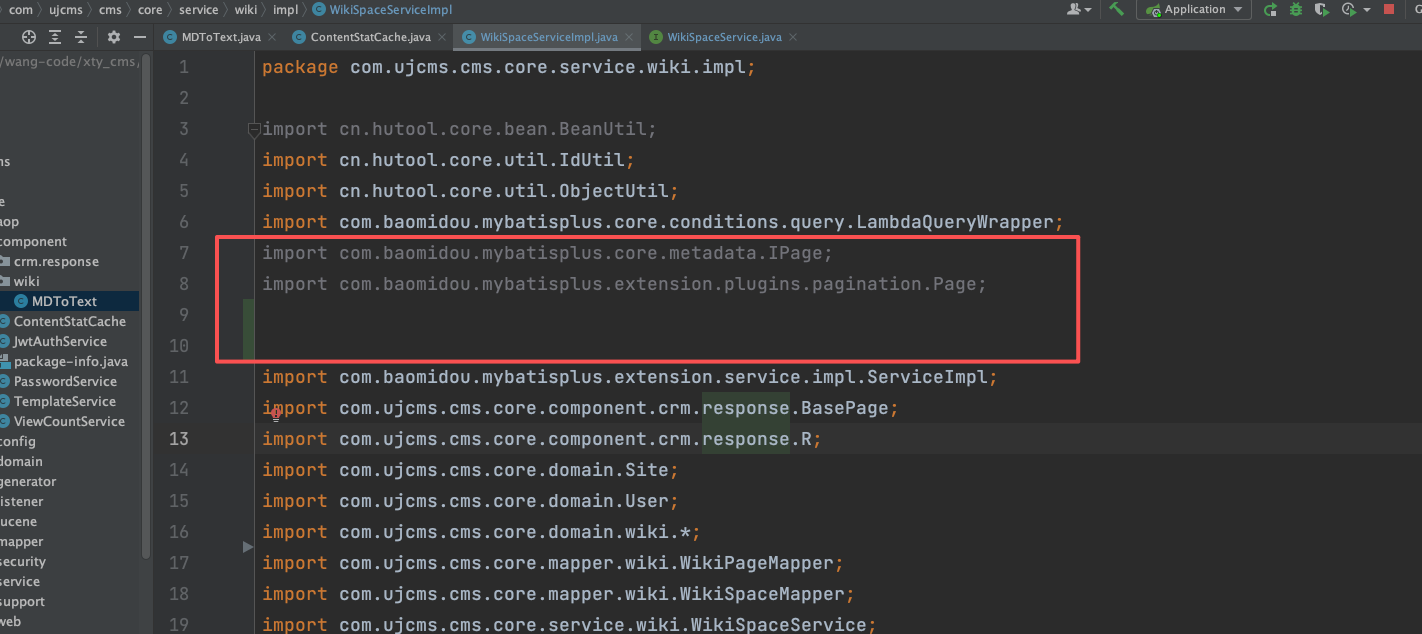Click on the LambdaQueryWrapper import line
Viewport: 1422px width, 634px height.
tap(663, 222)
